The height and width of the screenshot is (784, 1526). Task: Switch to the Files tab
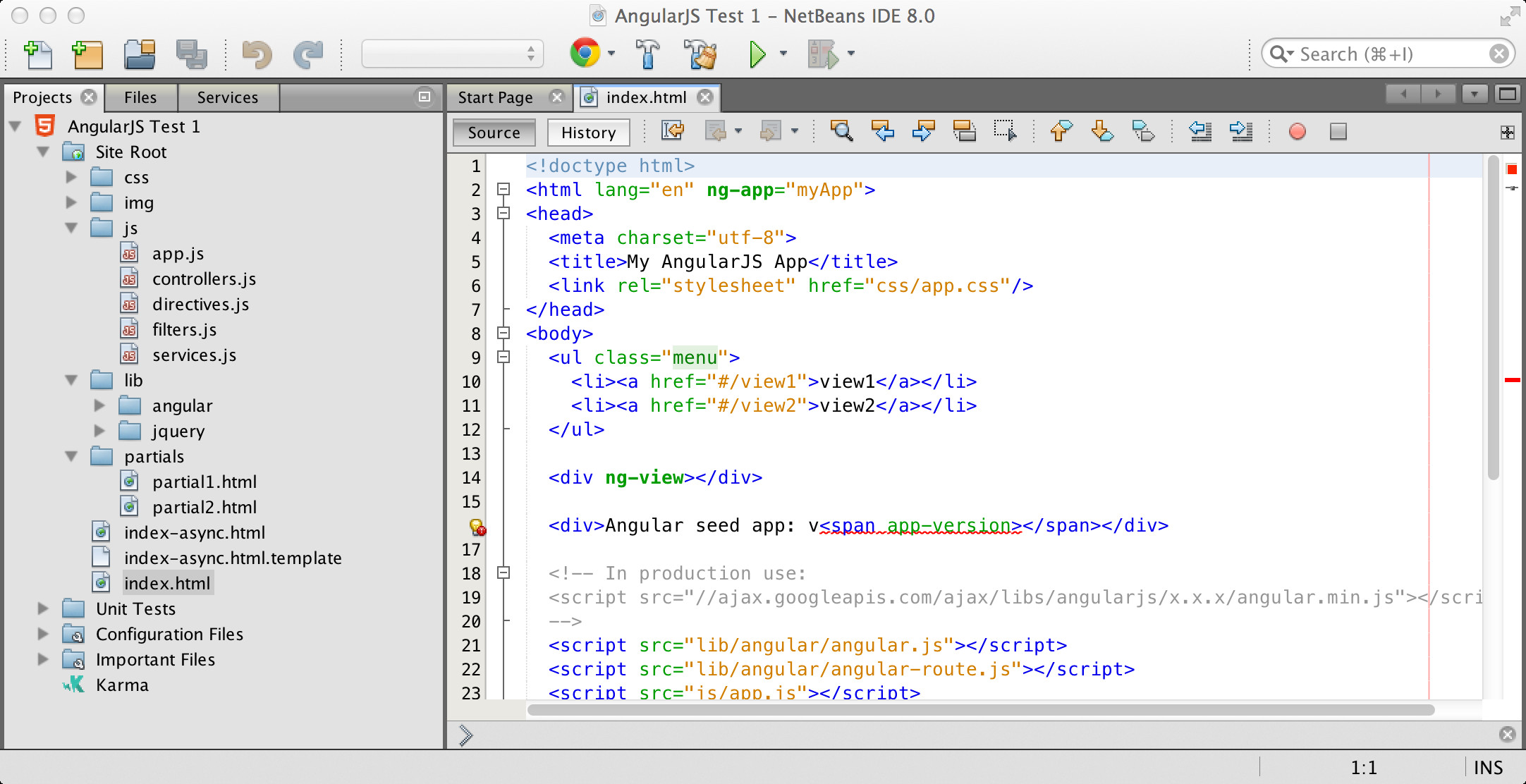[140, 97]
